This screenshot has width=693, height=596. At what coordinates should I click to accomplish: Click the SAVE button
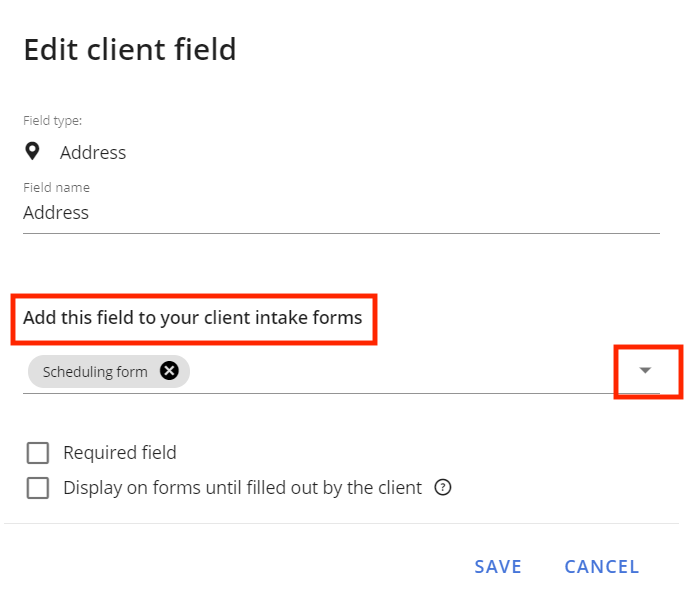(x=498, y=567)
